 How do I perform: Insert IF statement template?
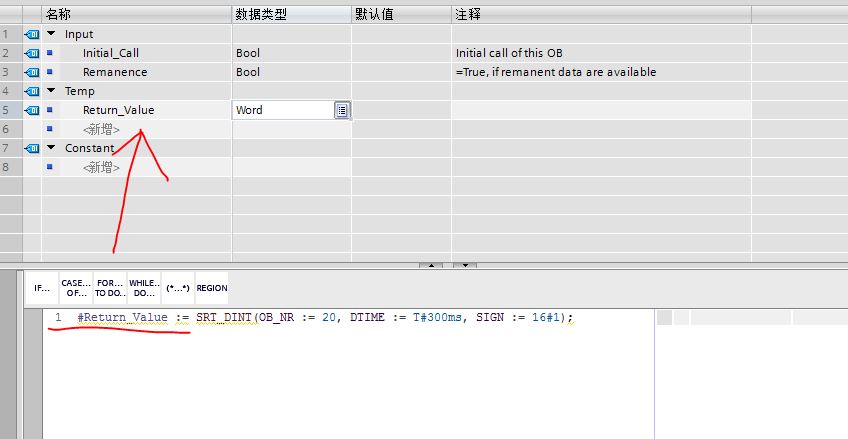[x=42, y=288]
